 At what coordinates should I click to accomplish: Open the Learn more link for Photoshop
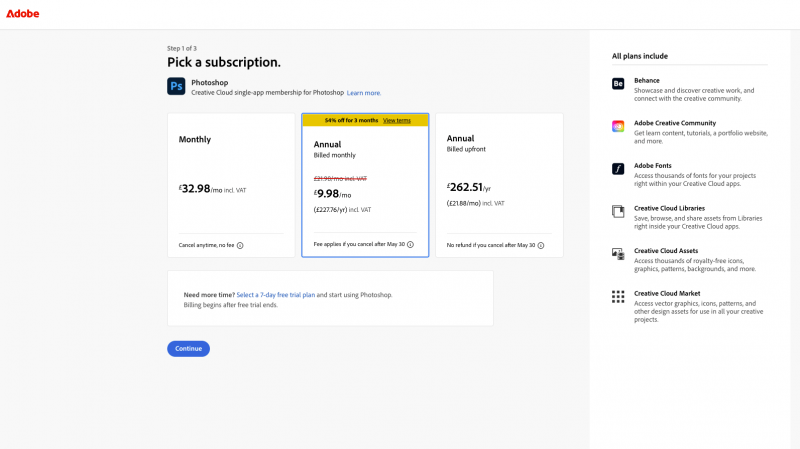(364, 93)
